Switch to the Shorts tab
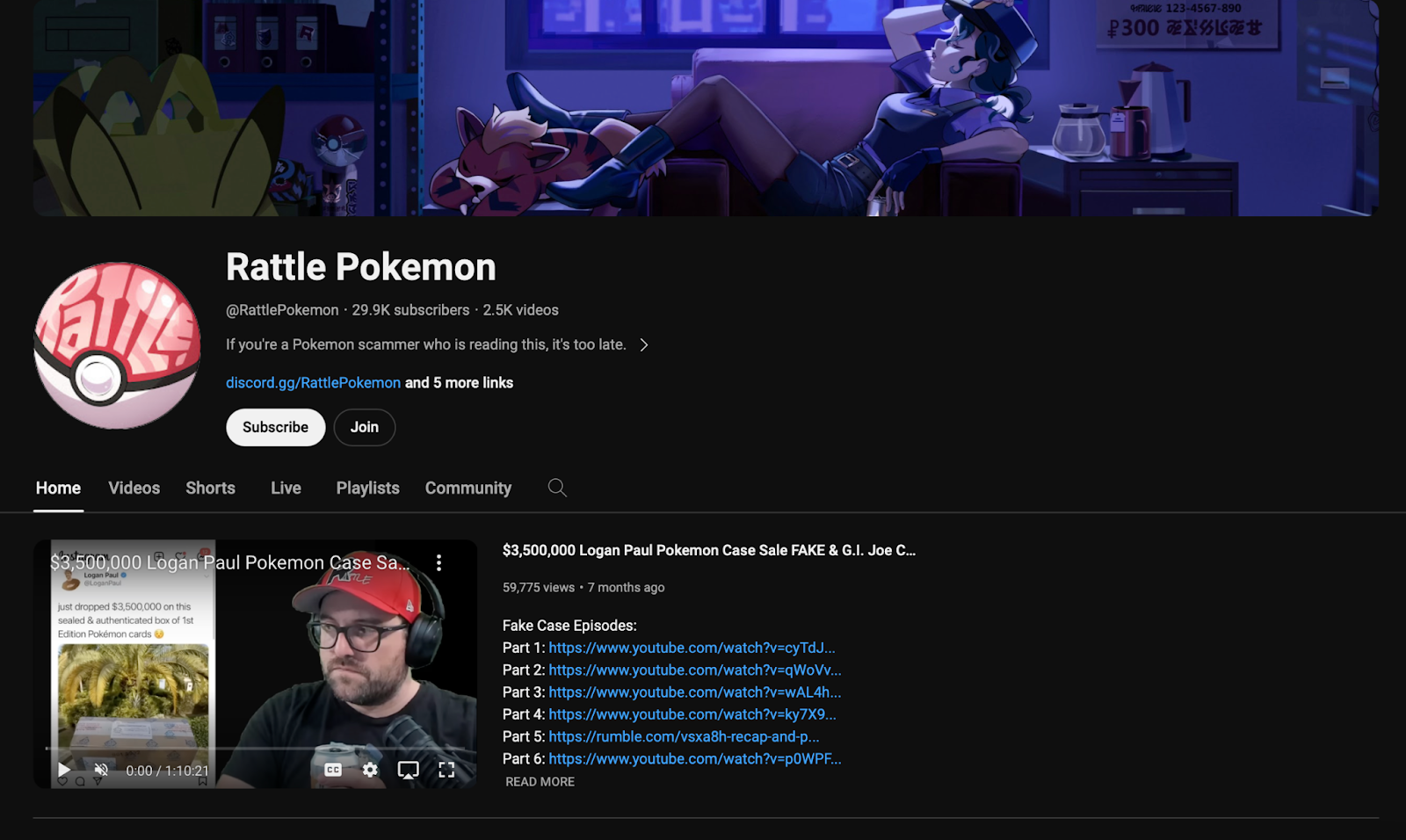This screenshot has width=1406, height=840. pyautogui.click(x=211, y=488)
